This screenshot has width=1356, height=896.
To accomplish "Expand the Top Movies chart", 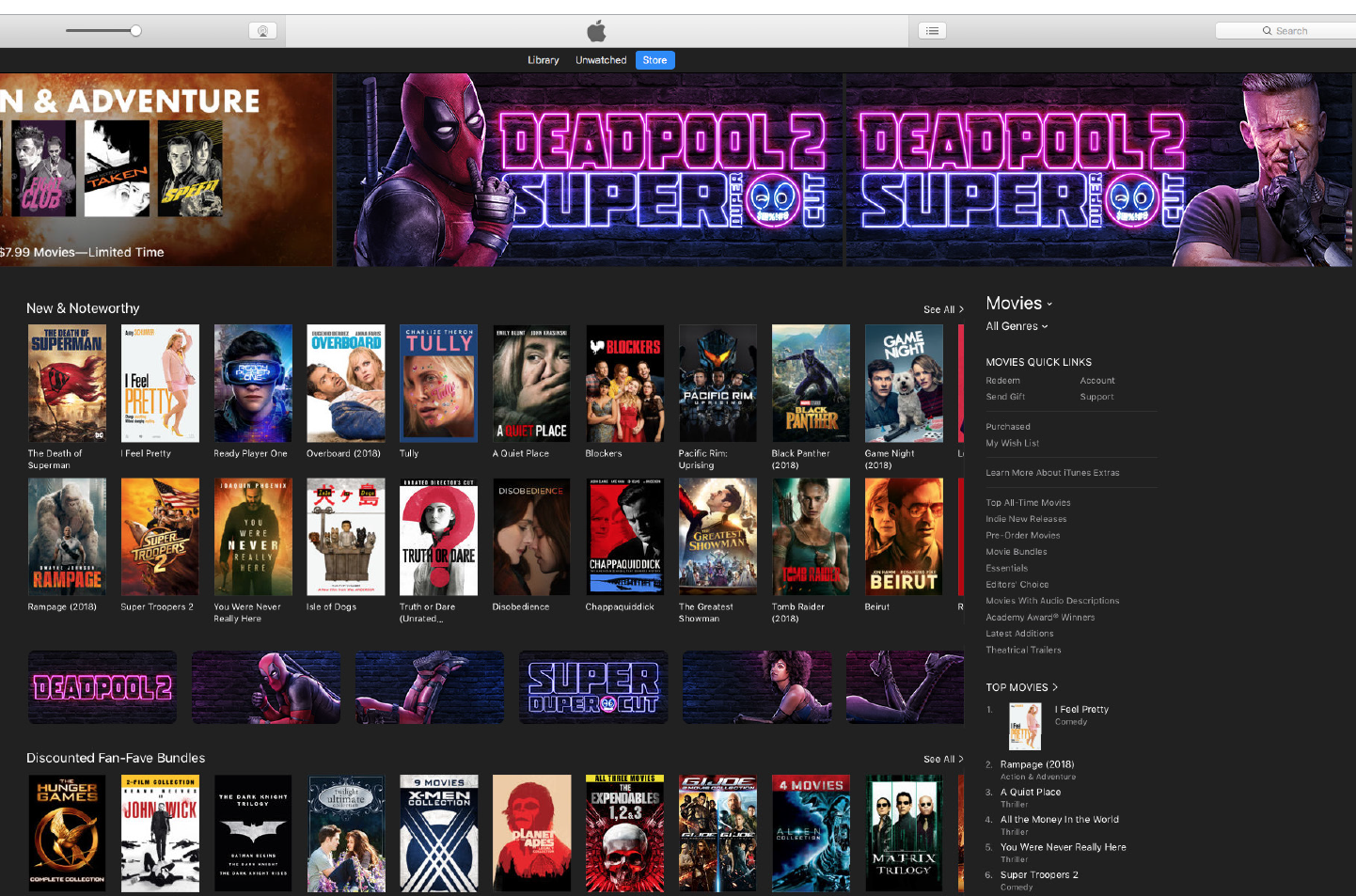I will (1021, 687).
